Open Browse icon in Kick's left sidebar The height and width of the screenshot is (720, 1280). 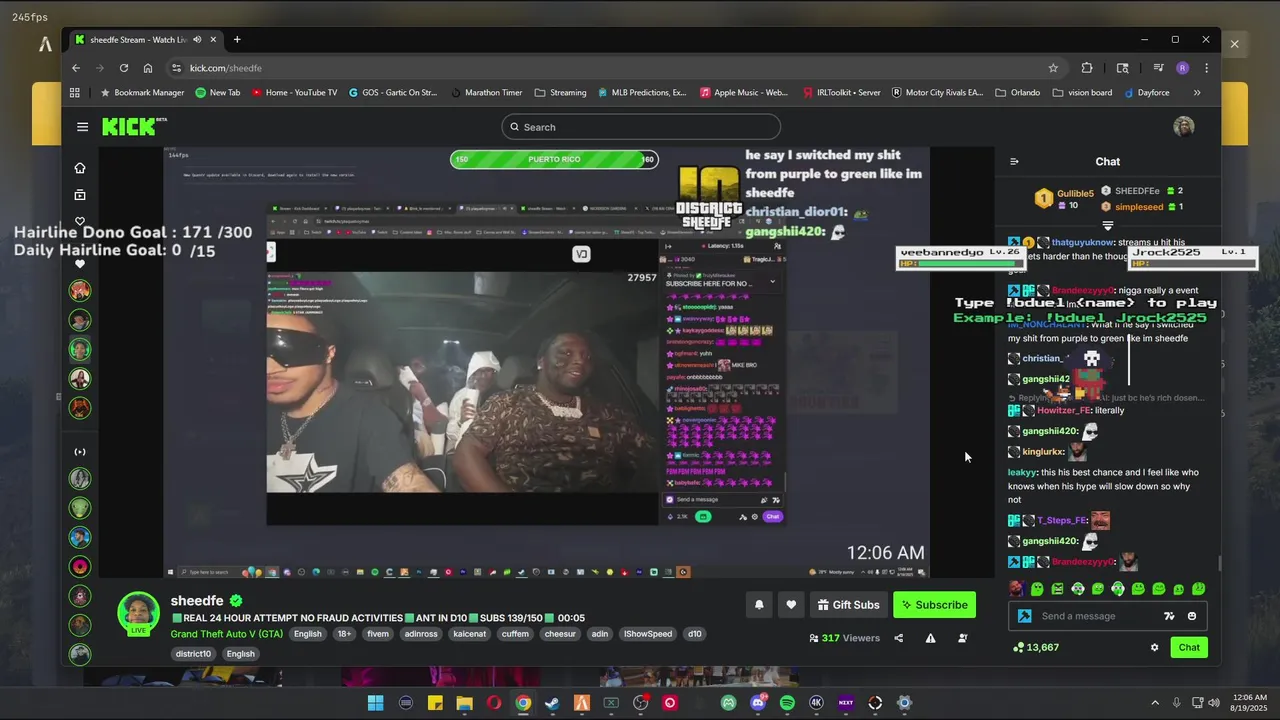click(x=80, y=195)
